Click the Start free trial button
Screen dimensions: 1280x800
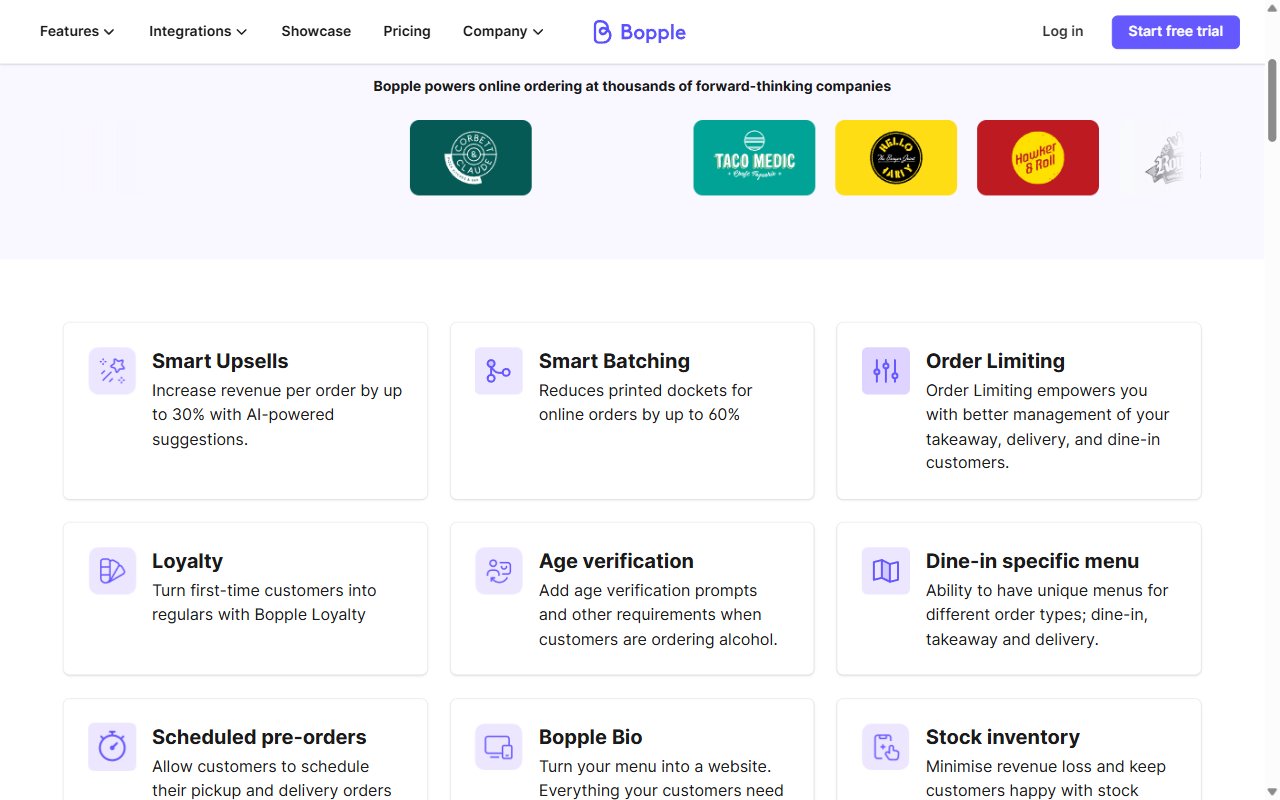coord(1176,32)
